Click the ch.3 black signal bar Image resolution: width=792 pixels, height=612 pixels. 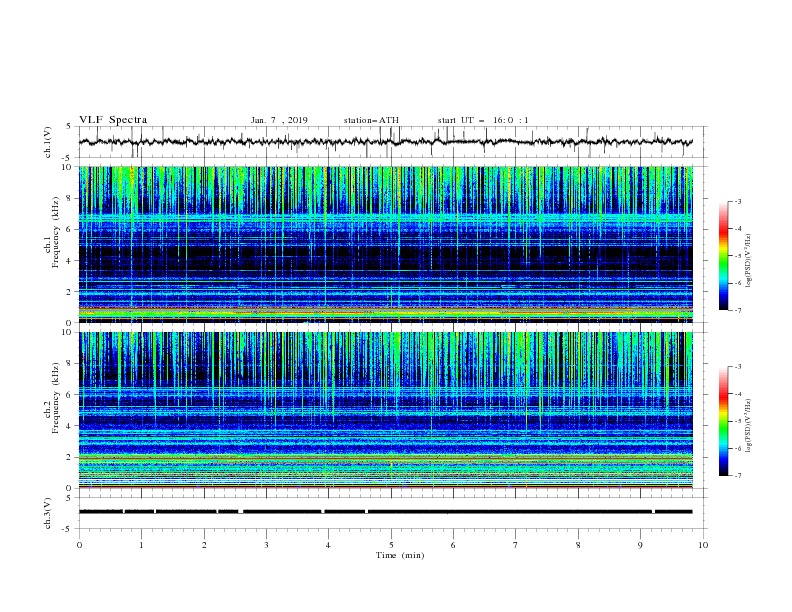[385, 512]
